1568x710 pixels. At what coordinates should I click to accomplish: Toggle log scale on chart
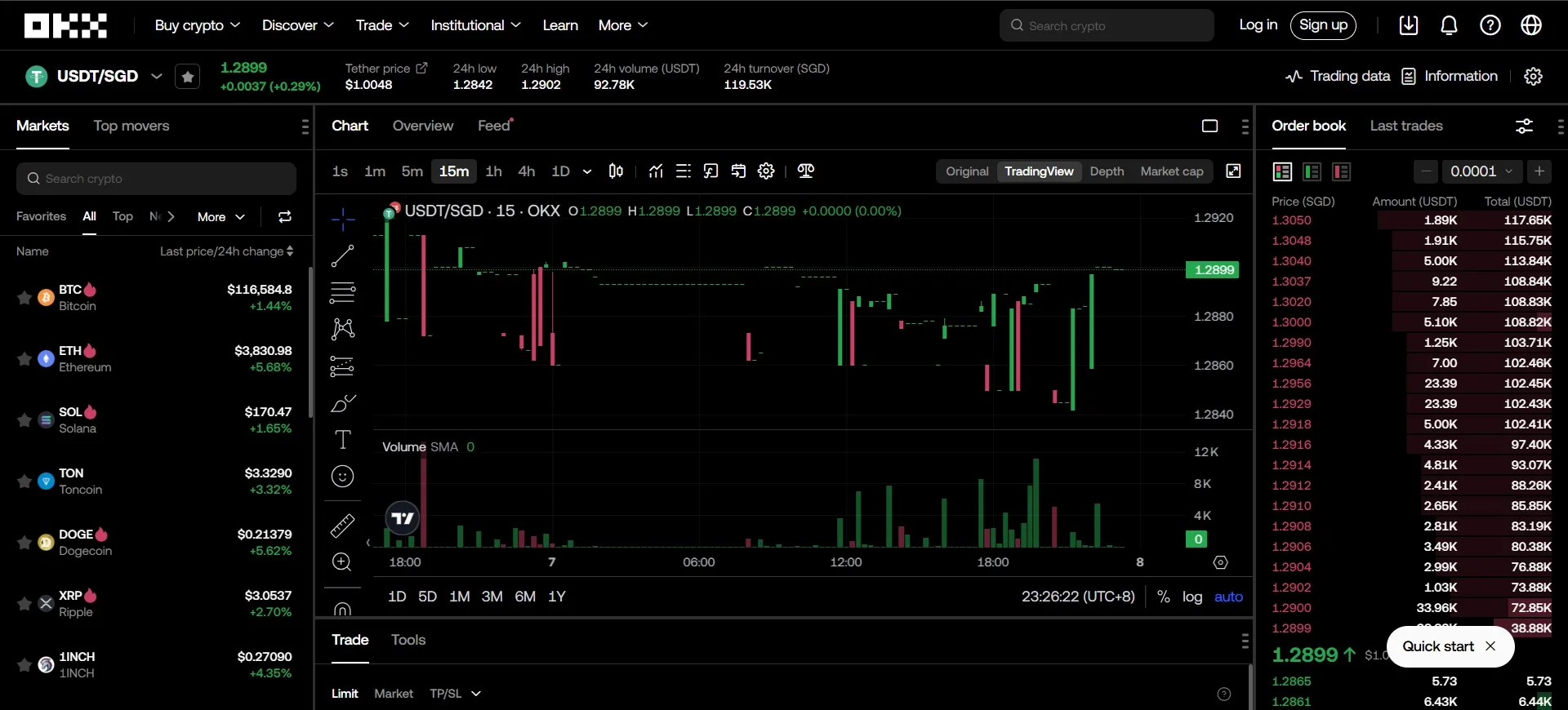click(1192, 597)
